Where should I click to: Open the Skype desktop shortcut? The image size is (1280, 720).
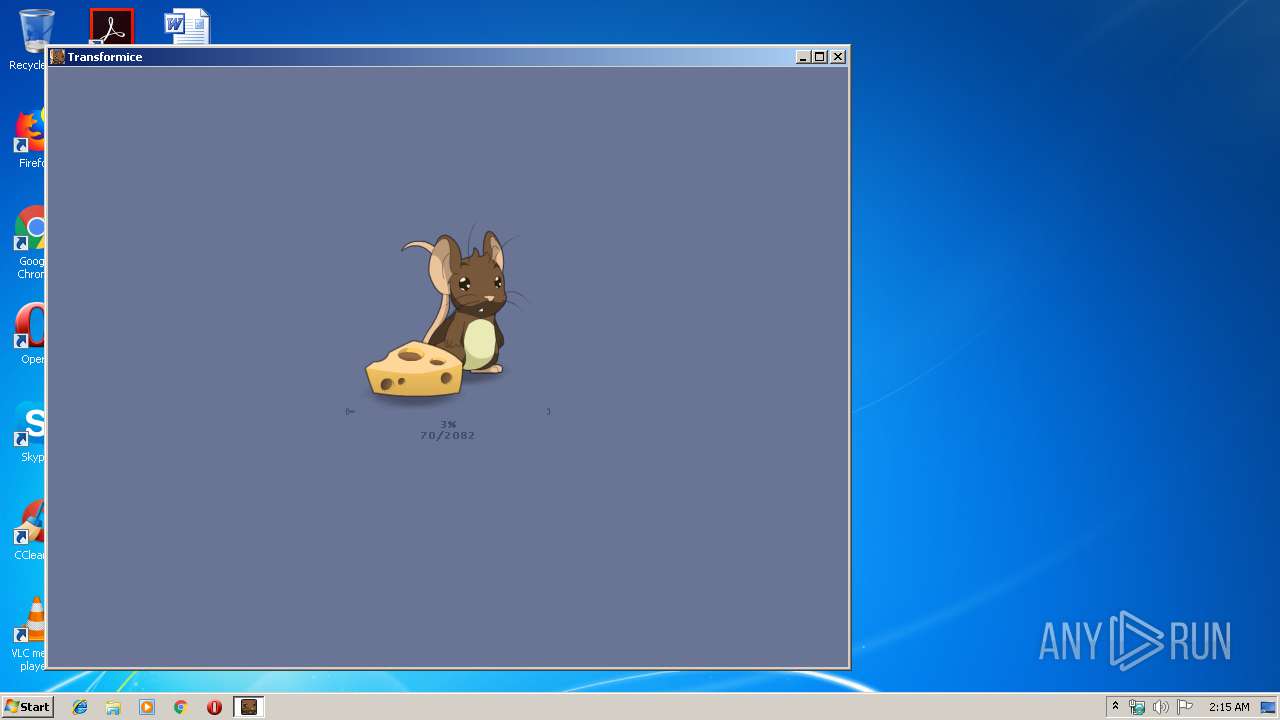tap(30, 431)
